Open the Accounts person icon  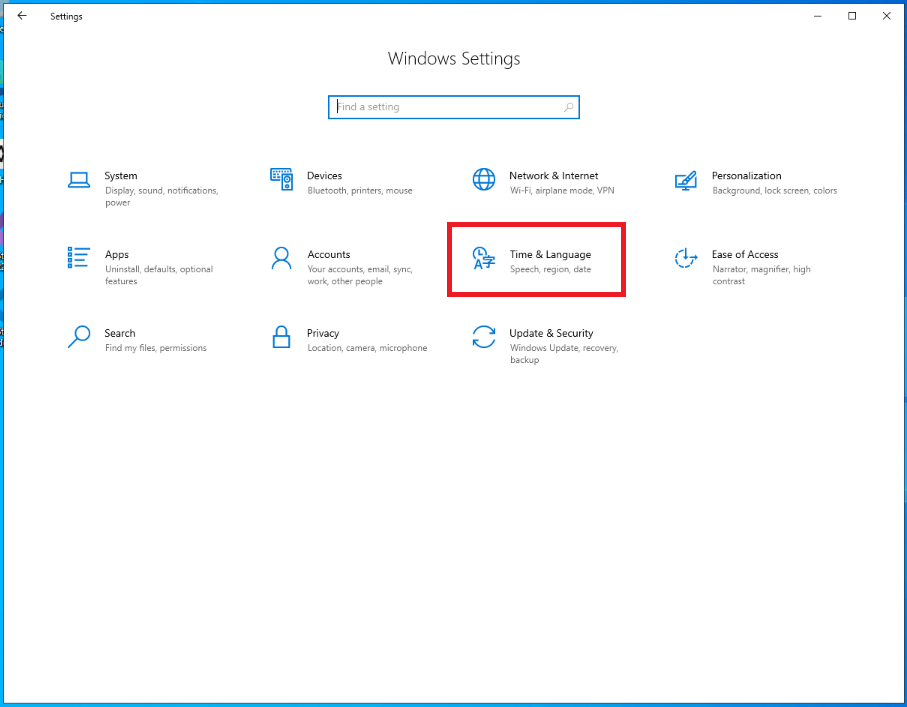[x=281, y=258]
